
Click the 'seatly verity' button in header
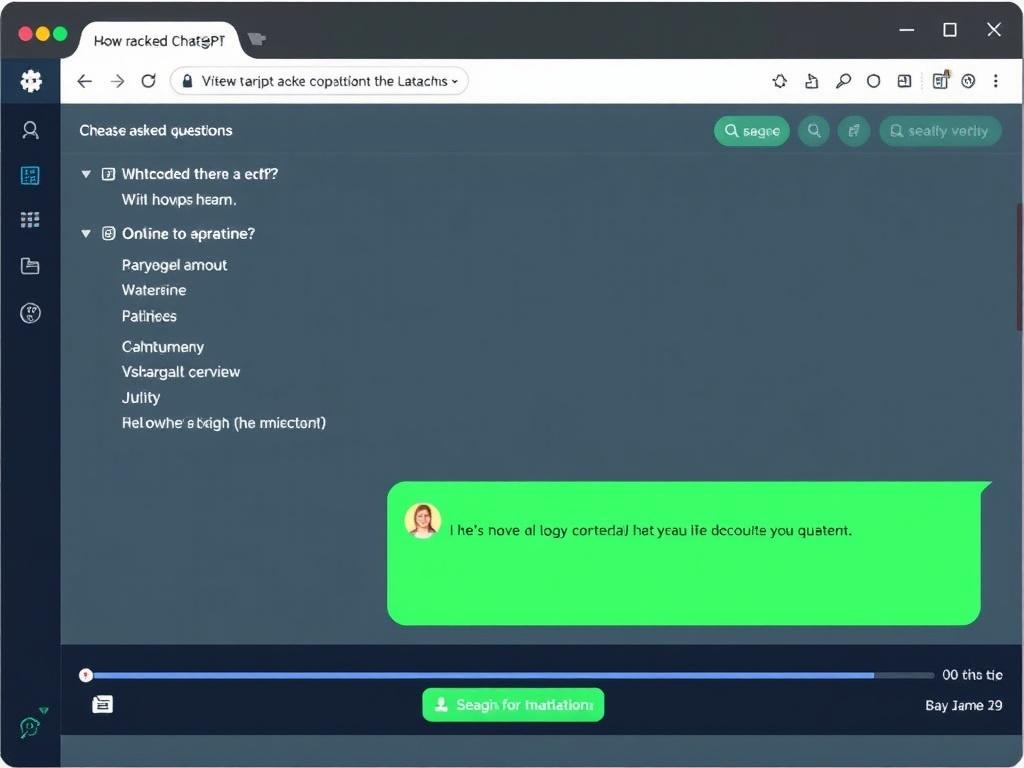pos(939,130)
